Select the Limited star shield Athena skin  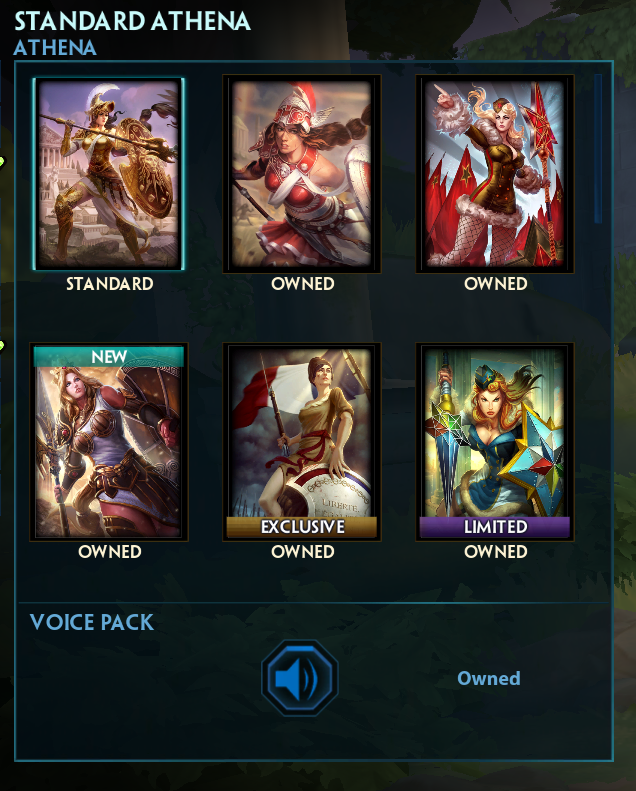tap(495, 442)
